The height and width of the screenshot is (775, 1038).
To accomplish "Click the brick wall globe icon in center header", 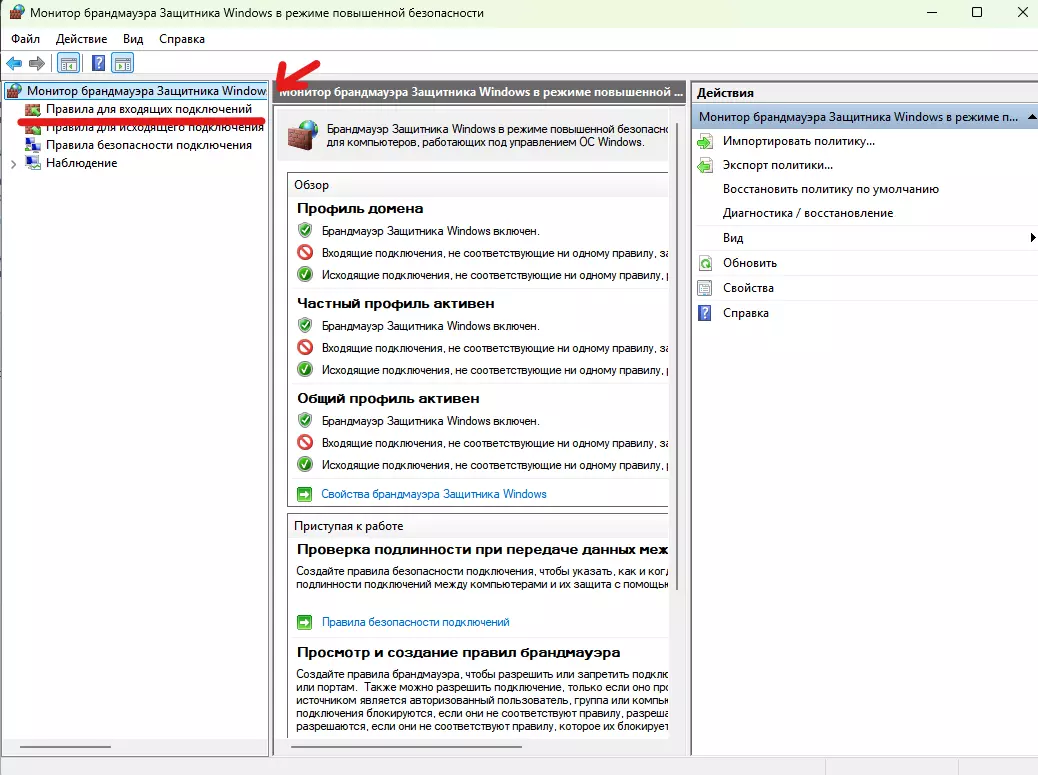I will (x=303, y=135).
